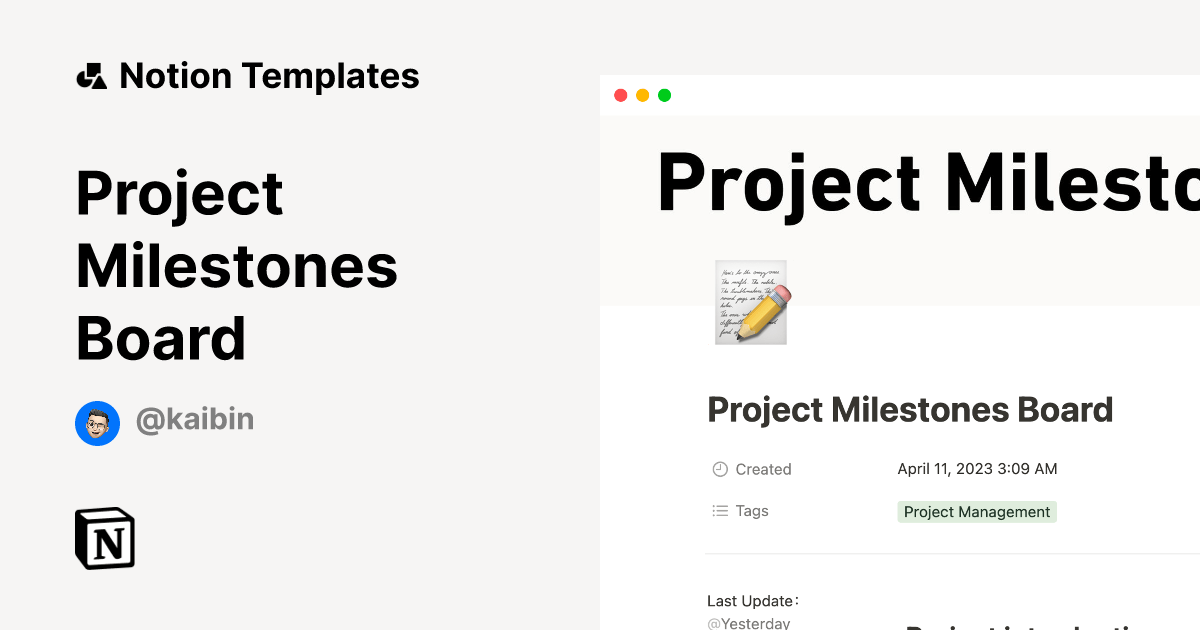The image size is (1200, 630).
Task: Click the page title "Project Milestones Board"
Action: 910,410
